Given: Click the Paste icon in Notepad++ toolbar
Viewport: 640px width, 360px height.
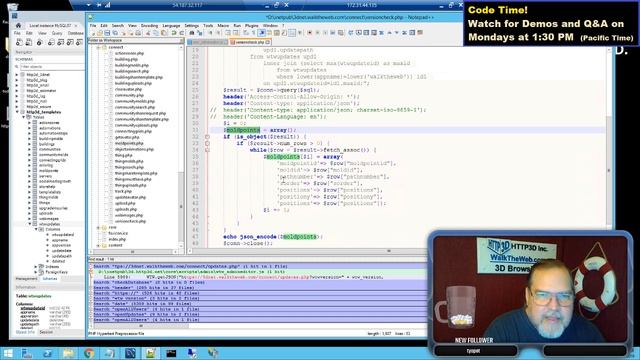Looking at the screenshot, I should click(x=164, y=33).
